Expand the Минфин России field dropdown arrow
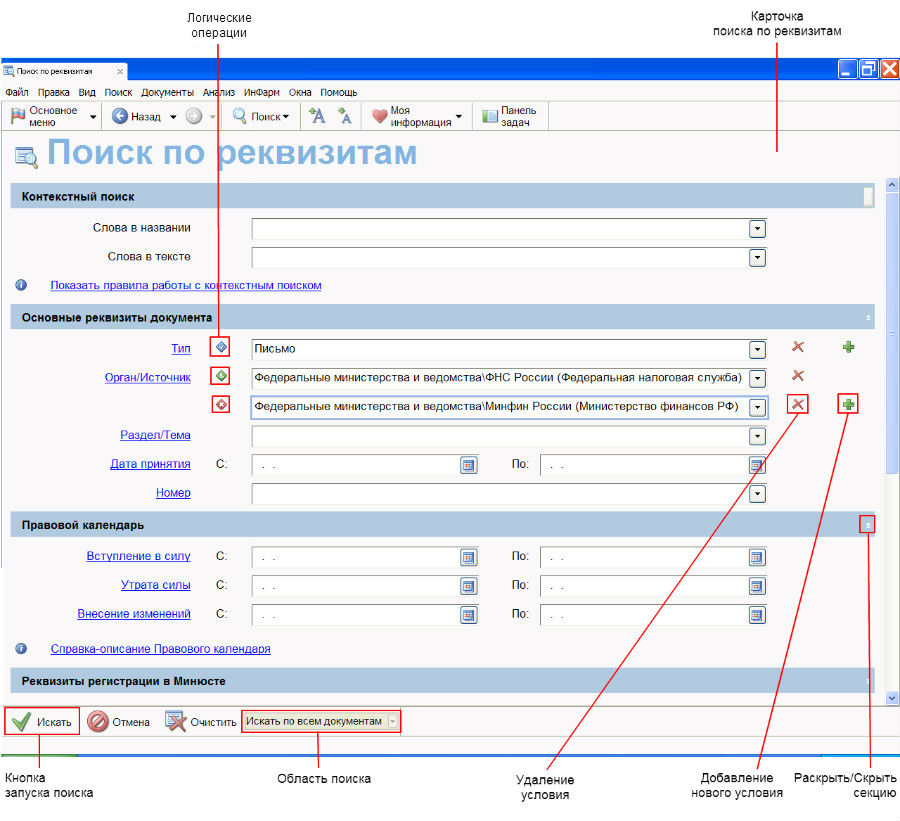Screen dimensions: 900x821 point(757,407)
